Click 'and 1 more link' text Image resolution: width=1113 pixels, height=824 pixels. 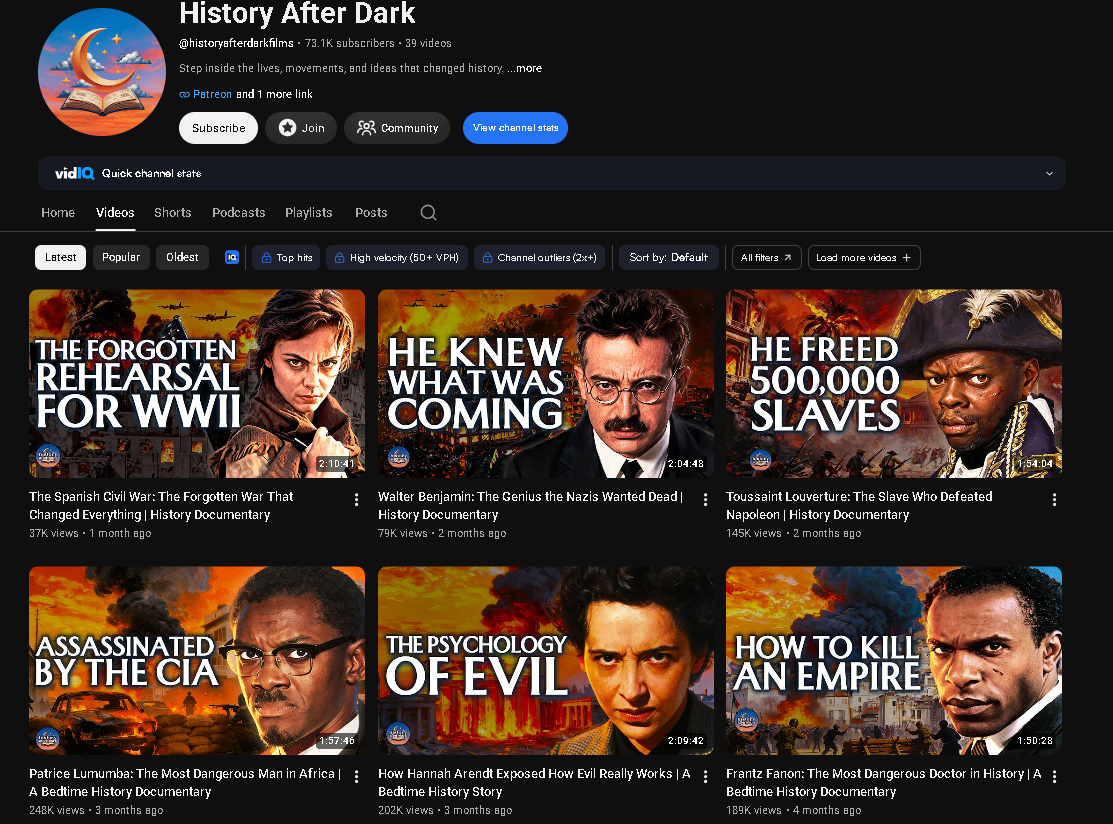pos(274,94)
